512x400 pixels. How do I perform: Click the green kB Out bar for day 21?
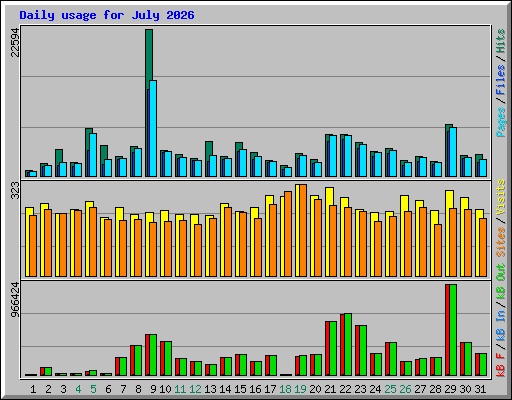(333, 348)
